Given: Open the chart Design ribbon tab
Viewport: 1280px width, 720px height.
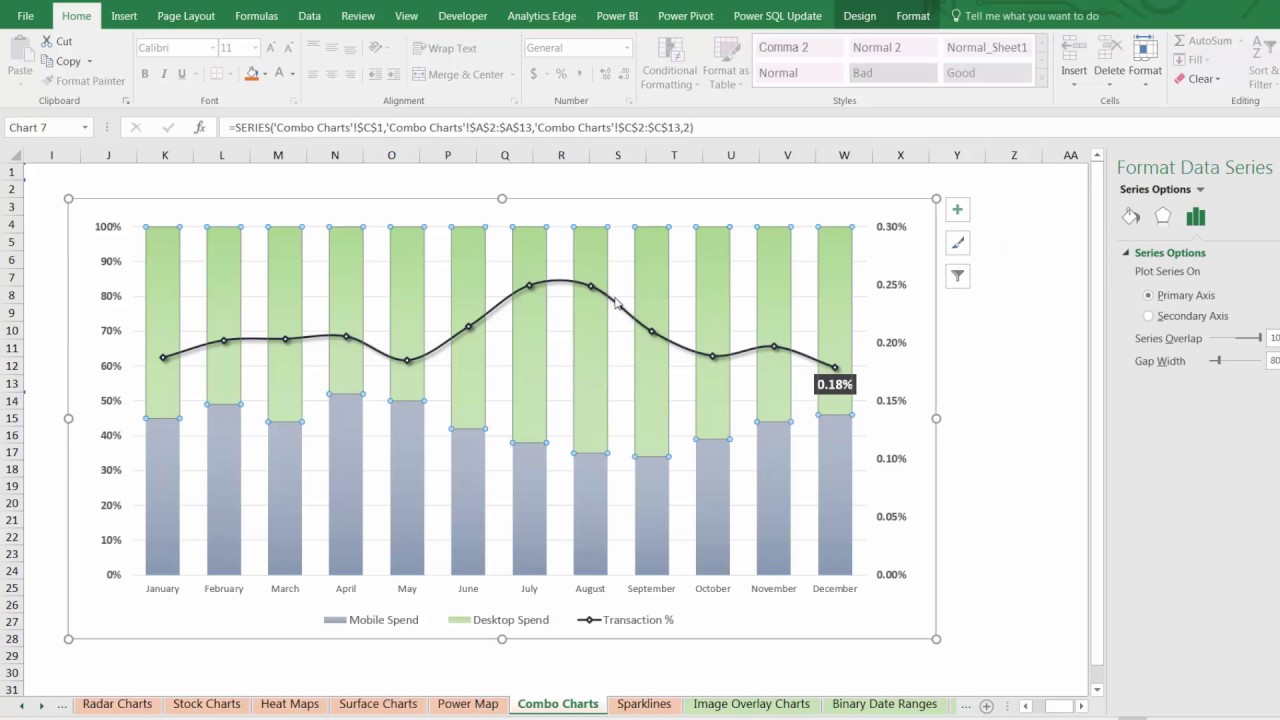Looking at the screenshot, I should tap(859, 16).
